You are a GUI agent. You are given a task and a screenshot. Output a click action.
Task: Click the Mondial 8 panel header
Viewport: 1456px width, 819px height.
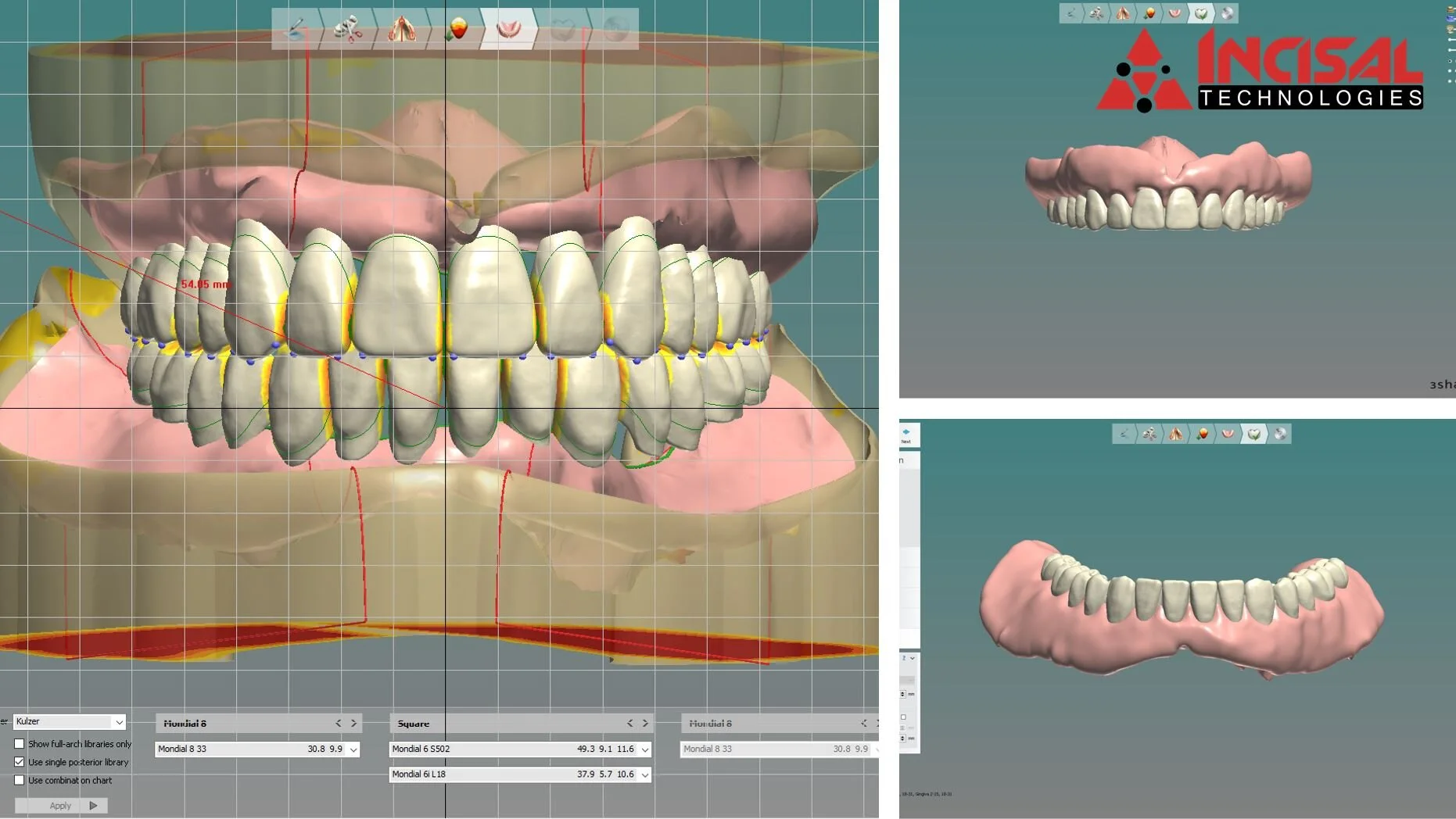[x=185, y=723]
